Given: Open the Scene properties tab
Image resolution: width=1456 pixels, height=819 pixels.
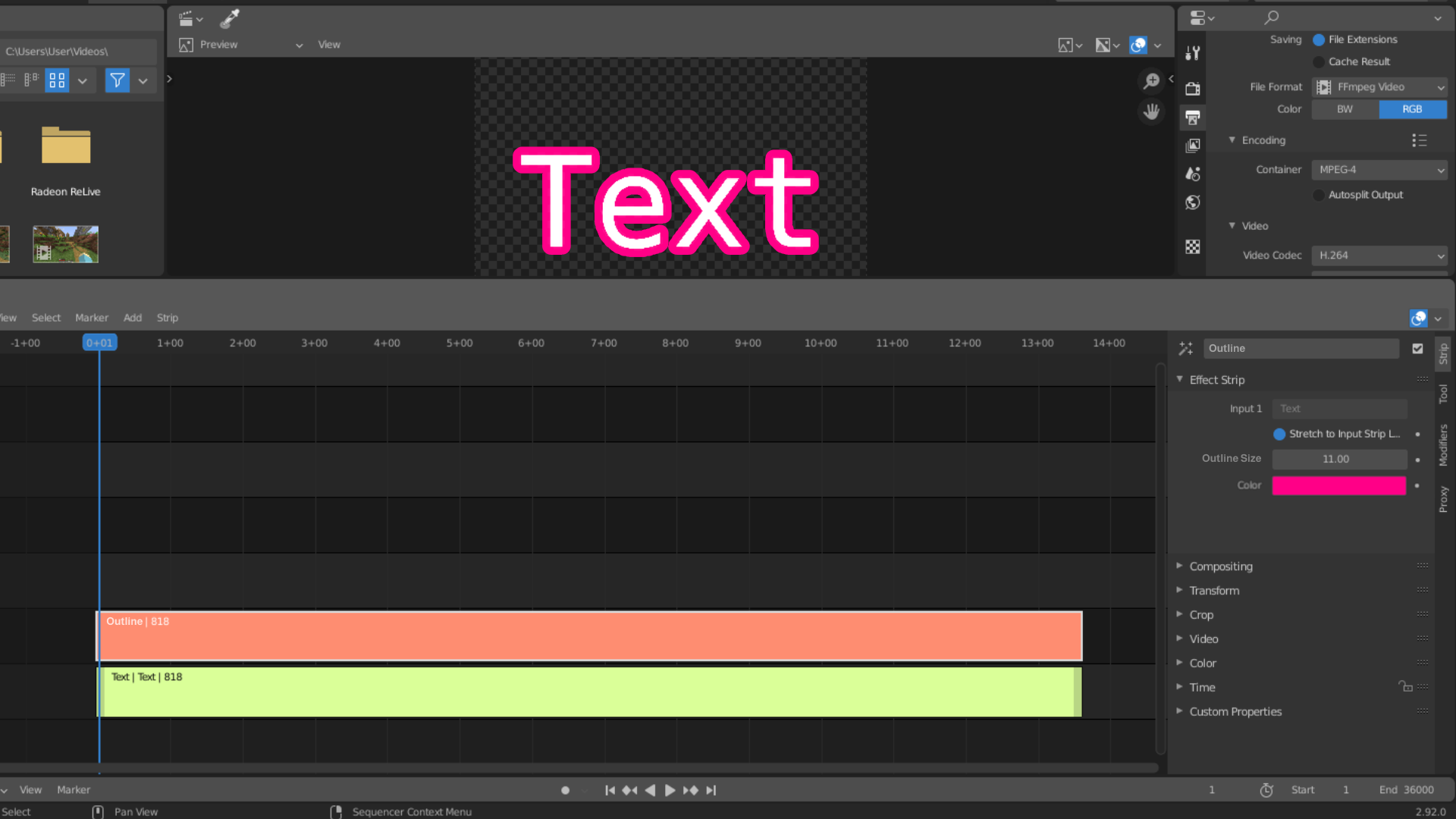Looking at the screenshot, I should [x=1193, y=174].
